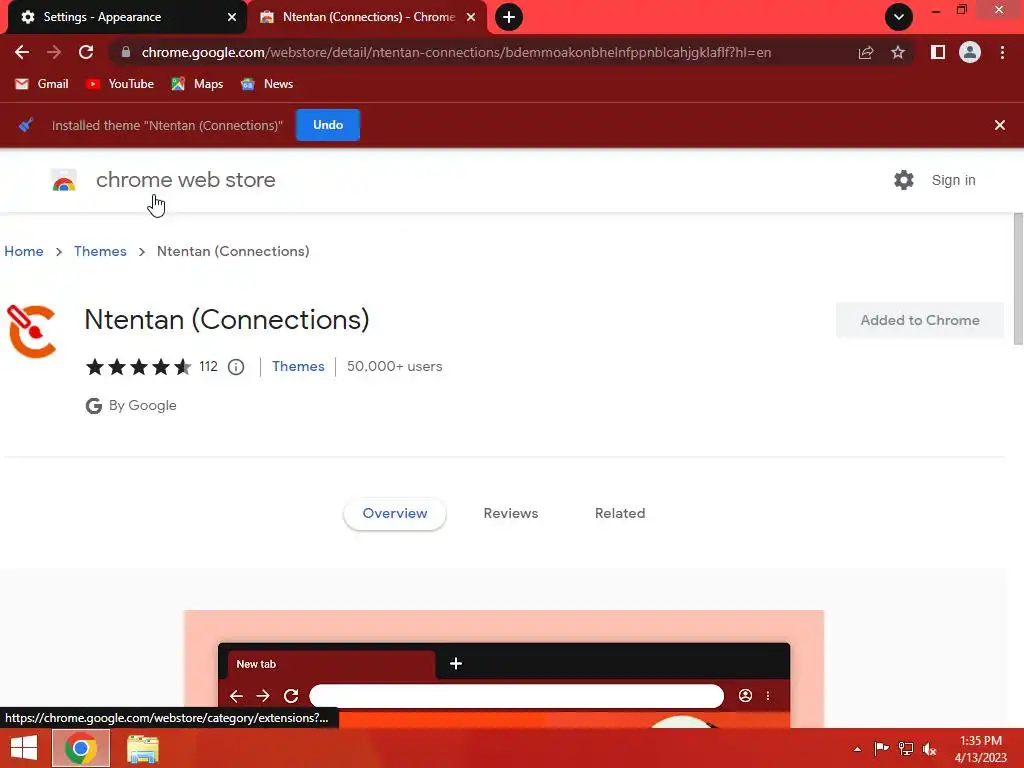Screen dimensions: 1024x768
Task: Switch to the Reviews tab
Action: click(511, 513)
